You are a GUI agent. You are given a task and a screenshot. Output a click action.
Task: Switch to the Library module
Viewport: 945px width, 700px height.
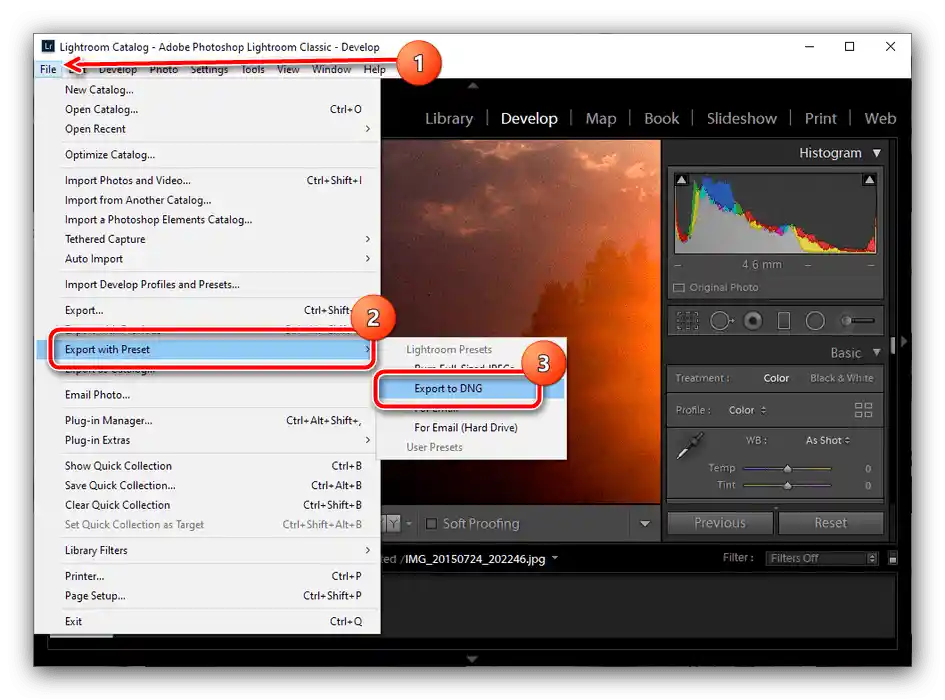pyautogui.click(x=448, y=118)
